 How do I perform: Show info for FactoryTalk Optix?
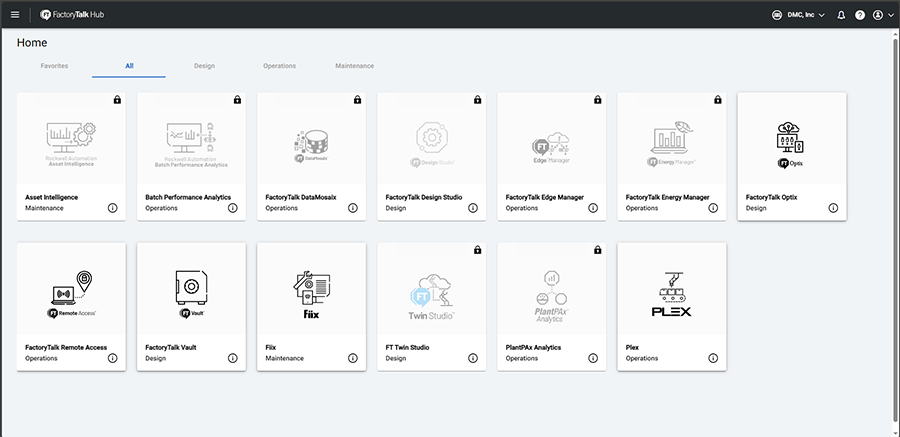(833, 208)
